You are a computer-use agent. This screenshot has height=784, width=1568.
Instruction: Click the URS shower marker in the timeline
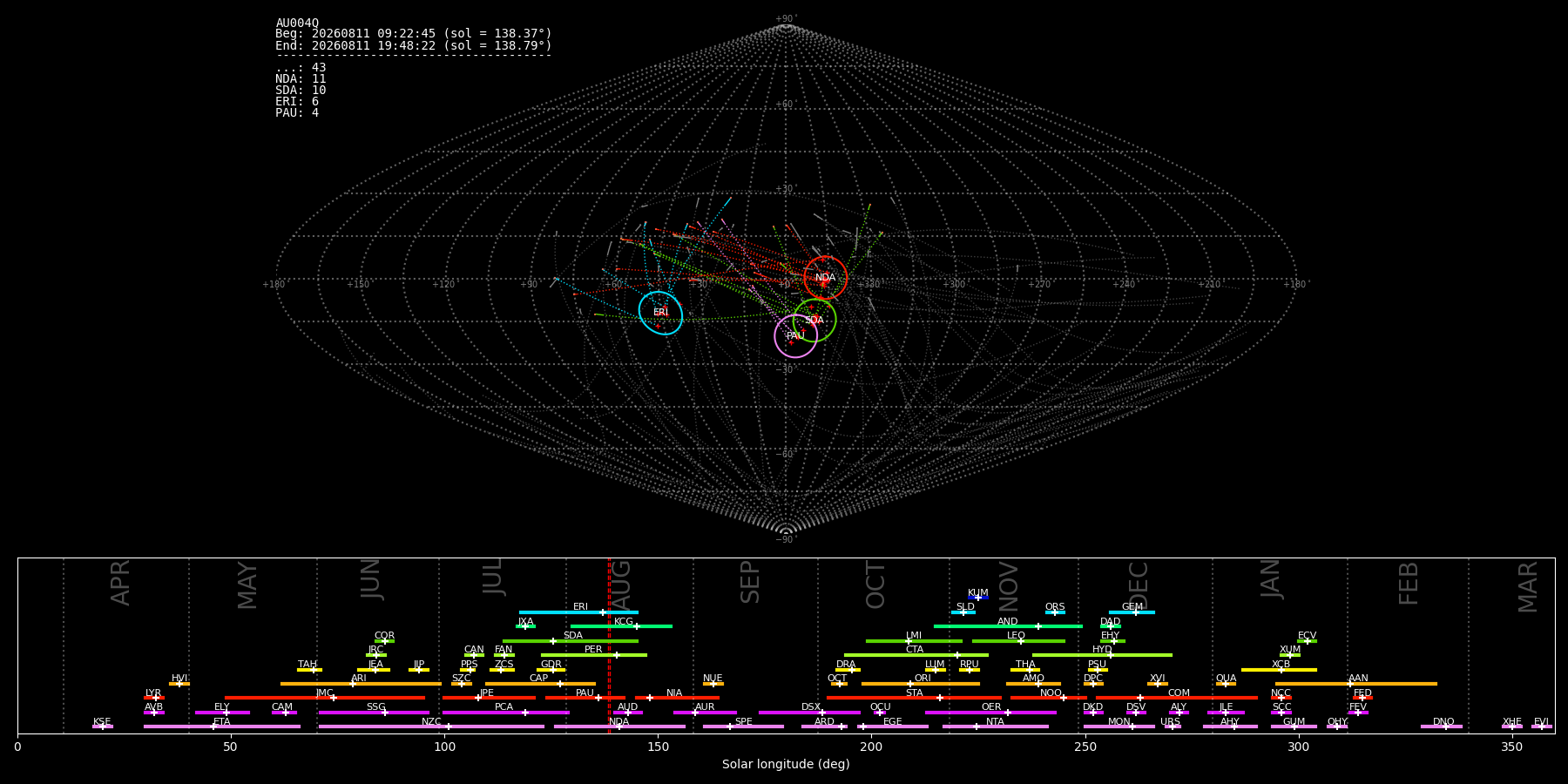pyautogui.click(x=1172, y=727)
